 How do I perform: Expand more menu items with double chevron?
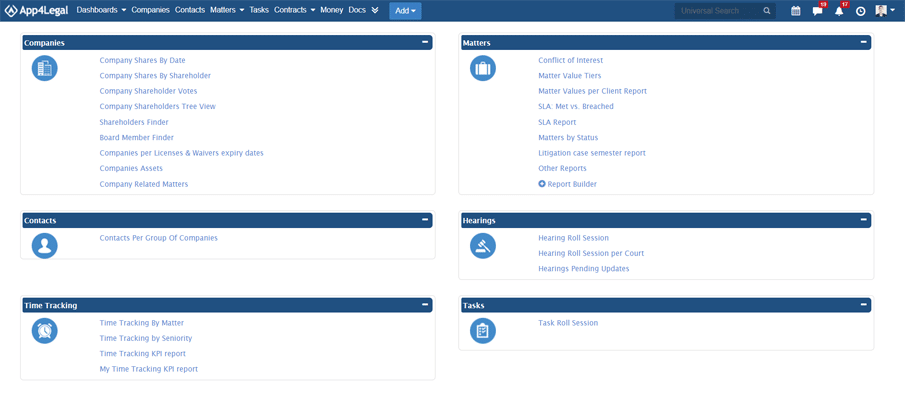click(x=375, y=10)
